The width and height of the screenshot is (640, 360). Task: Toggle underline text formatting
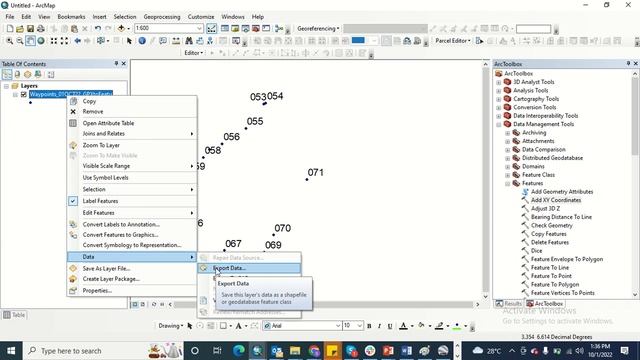(390, 326)
